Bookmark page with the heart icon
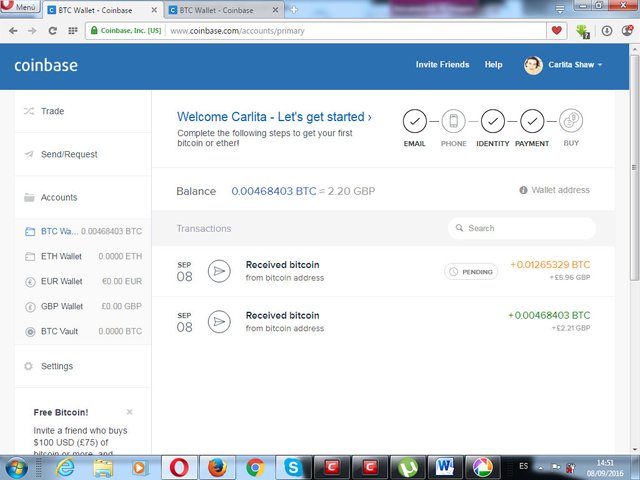The height and width of the screenshot is (480, 640). pos(556,30)
